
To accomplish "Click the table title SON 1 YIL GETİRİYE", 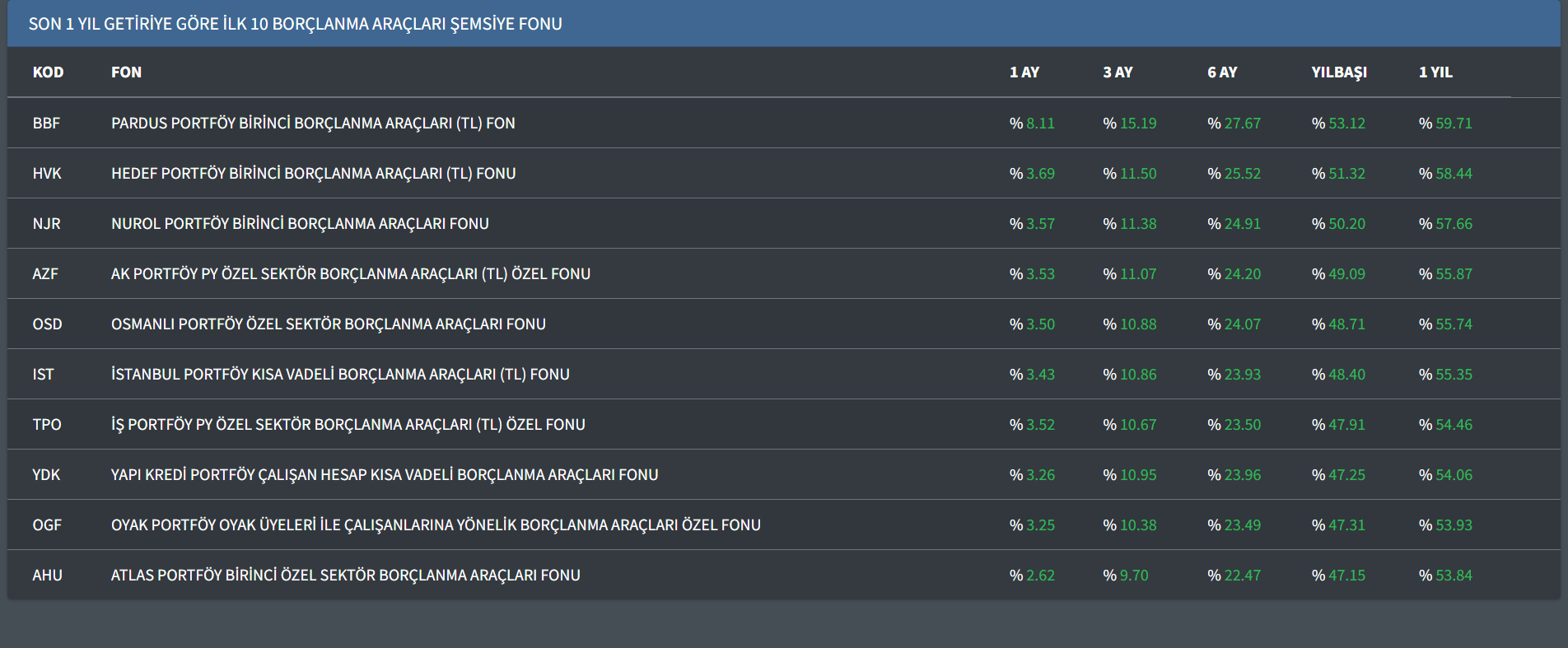I will [x=295, y=24].
